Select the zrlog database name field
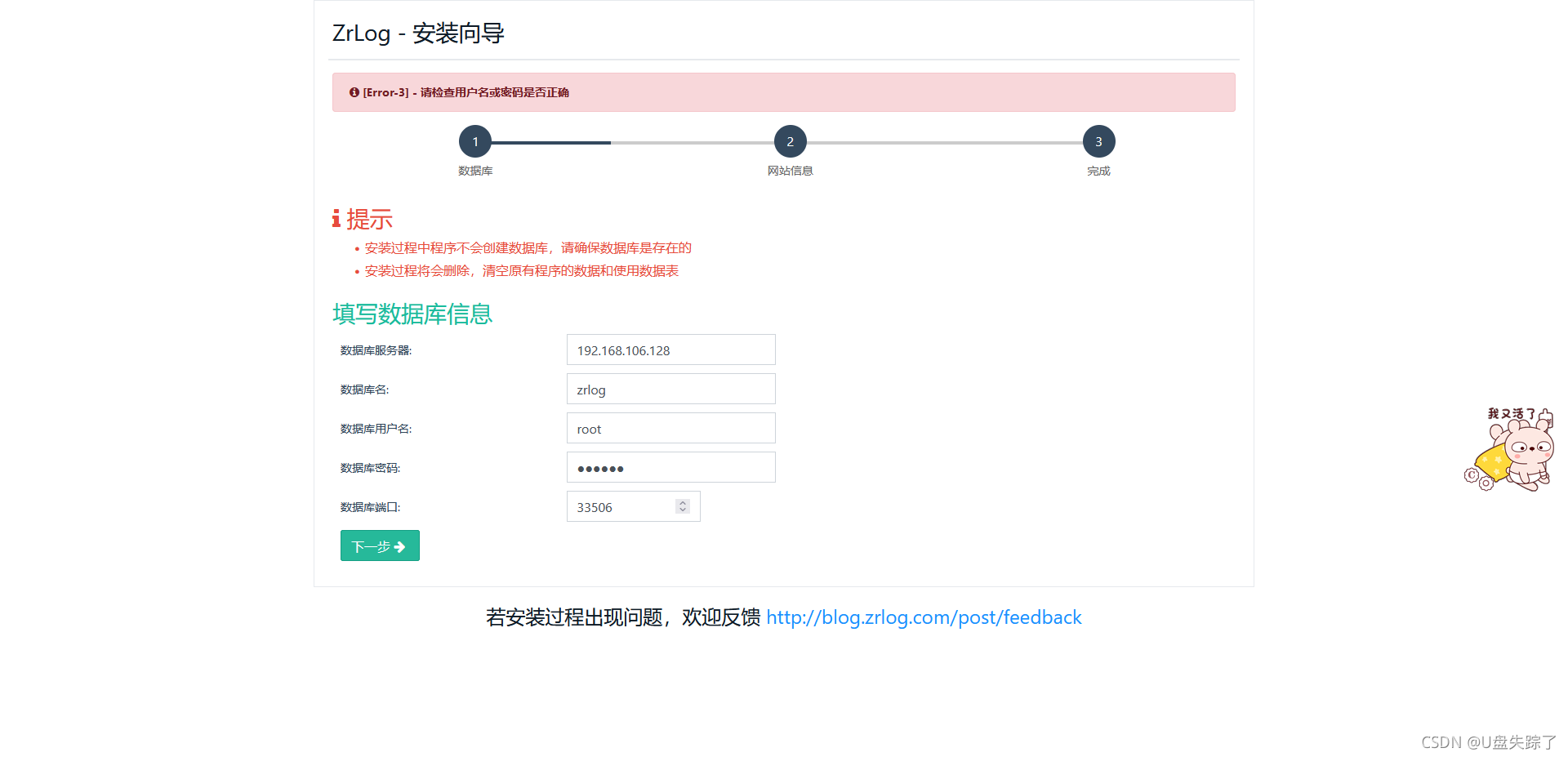Viewport: 1568px width, 757px height. 670,389
